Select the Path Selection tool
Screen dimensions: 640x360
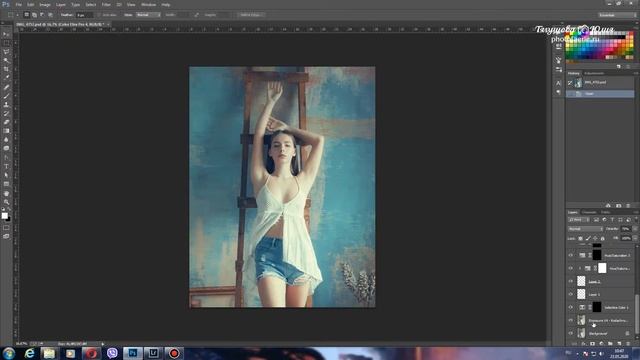pyautogui.click(x=6, y=175)
